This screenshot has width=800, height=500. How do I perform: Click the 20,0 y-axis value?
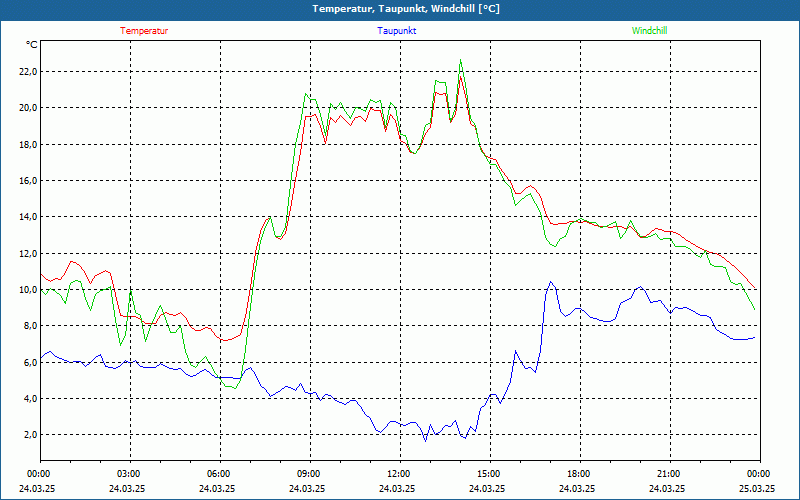[28, 108]
